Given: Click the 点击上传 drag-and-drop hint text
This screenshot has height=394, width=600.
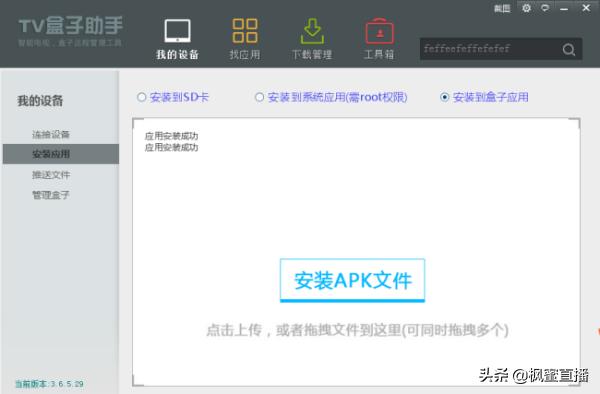Looking at the screenshot, I should click(x=357, y=330).
